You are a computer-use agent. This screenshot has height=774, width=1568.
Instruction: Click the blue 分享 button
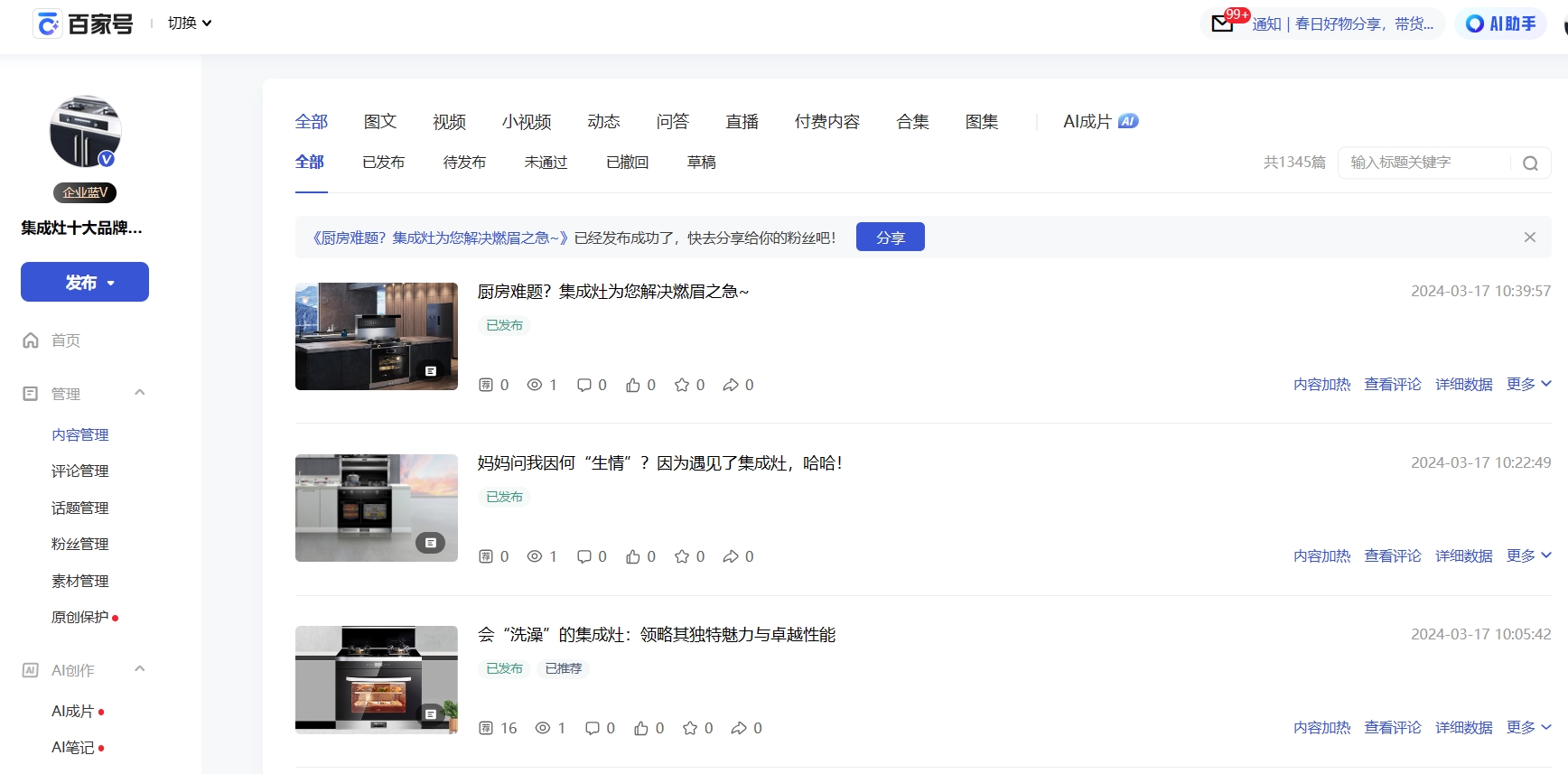[891, 237]
